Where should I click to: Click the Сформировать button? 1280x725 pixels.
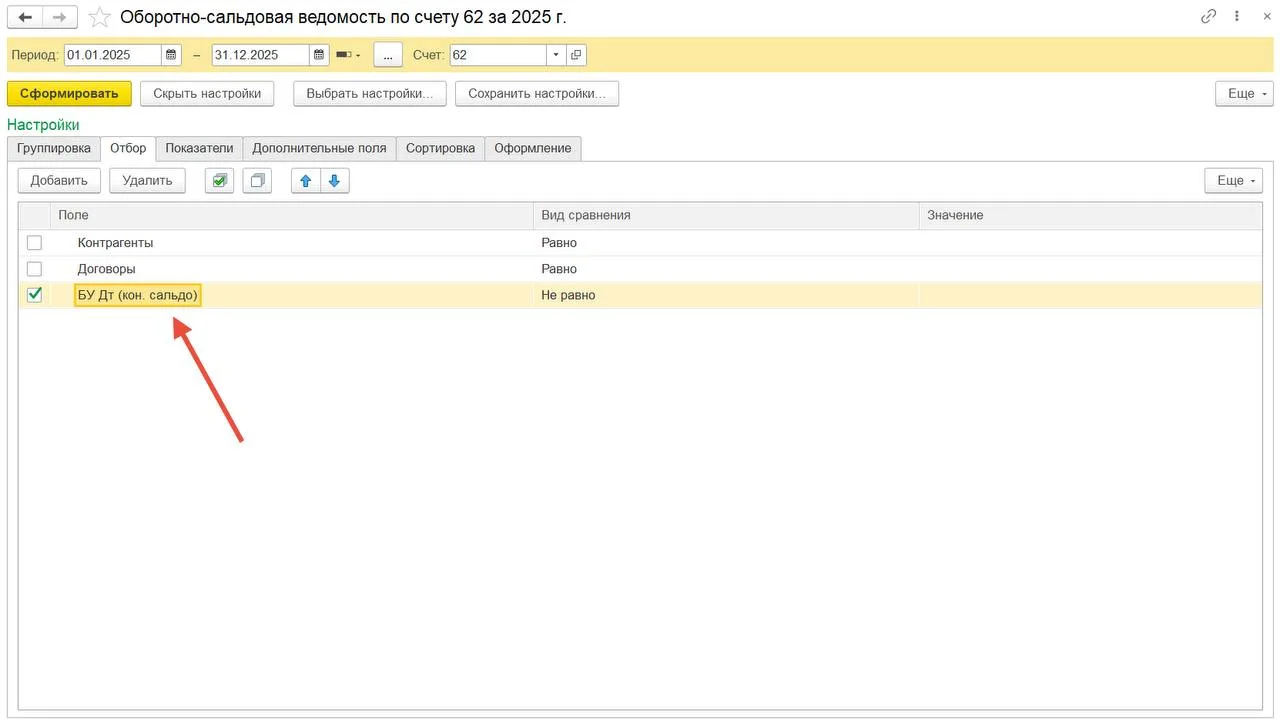click(x=69, y=93)
